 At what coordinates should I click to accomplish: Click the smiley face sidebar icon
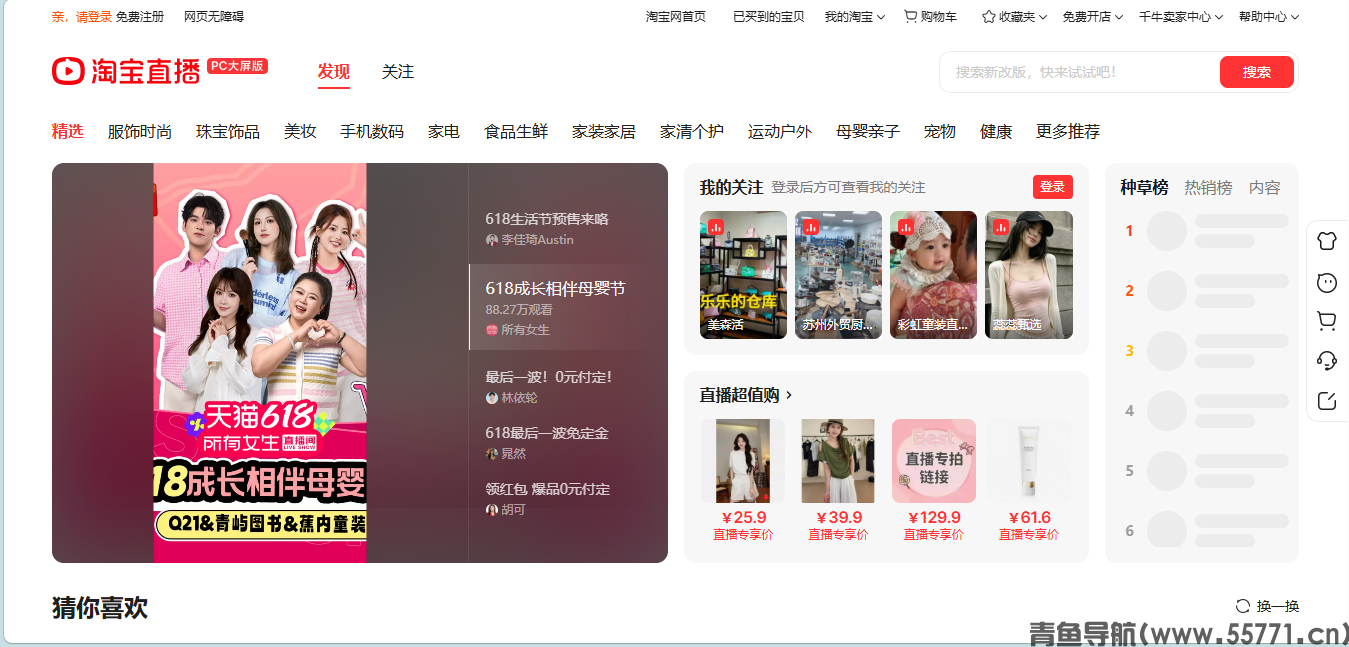click(1327, 282)
